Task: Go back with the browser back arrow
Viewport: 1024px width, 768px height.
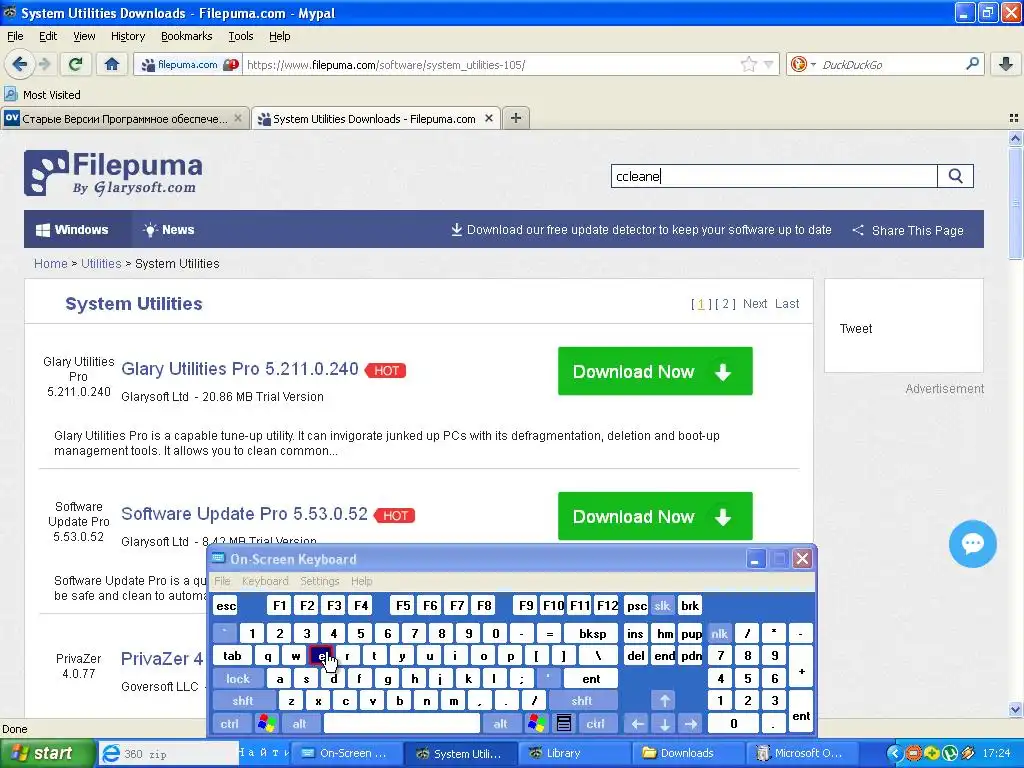Action: [20, 64]
